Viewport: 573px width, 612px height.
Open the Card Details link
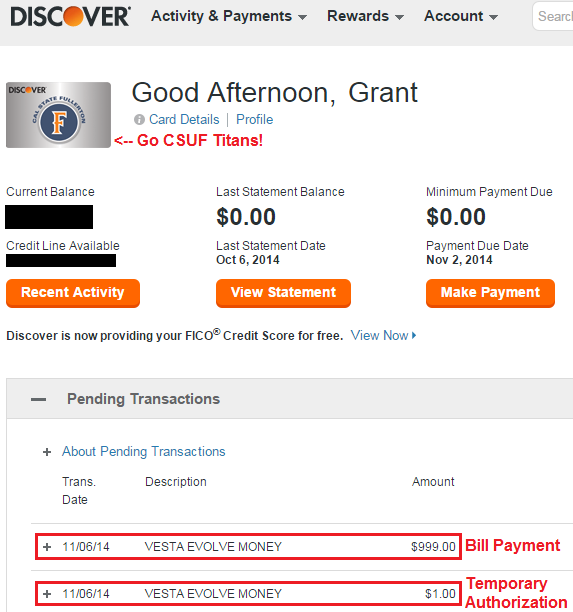(184, 119)
